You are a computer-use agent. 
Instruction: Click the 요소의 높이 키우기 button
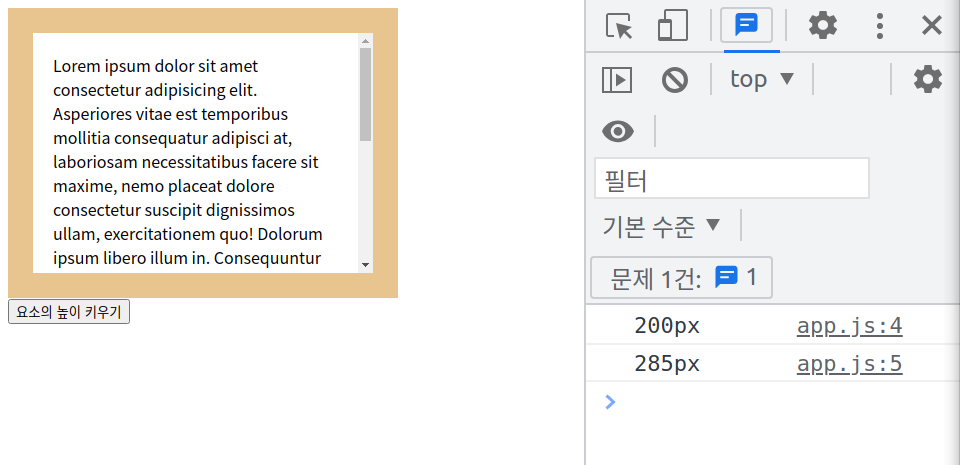[x=69, y=312]
